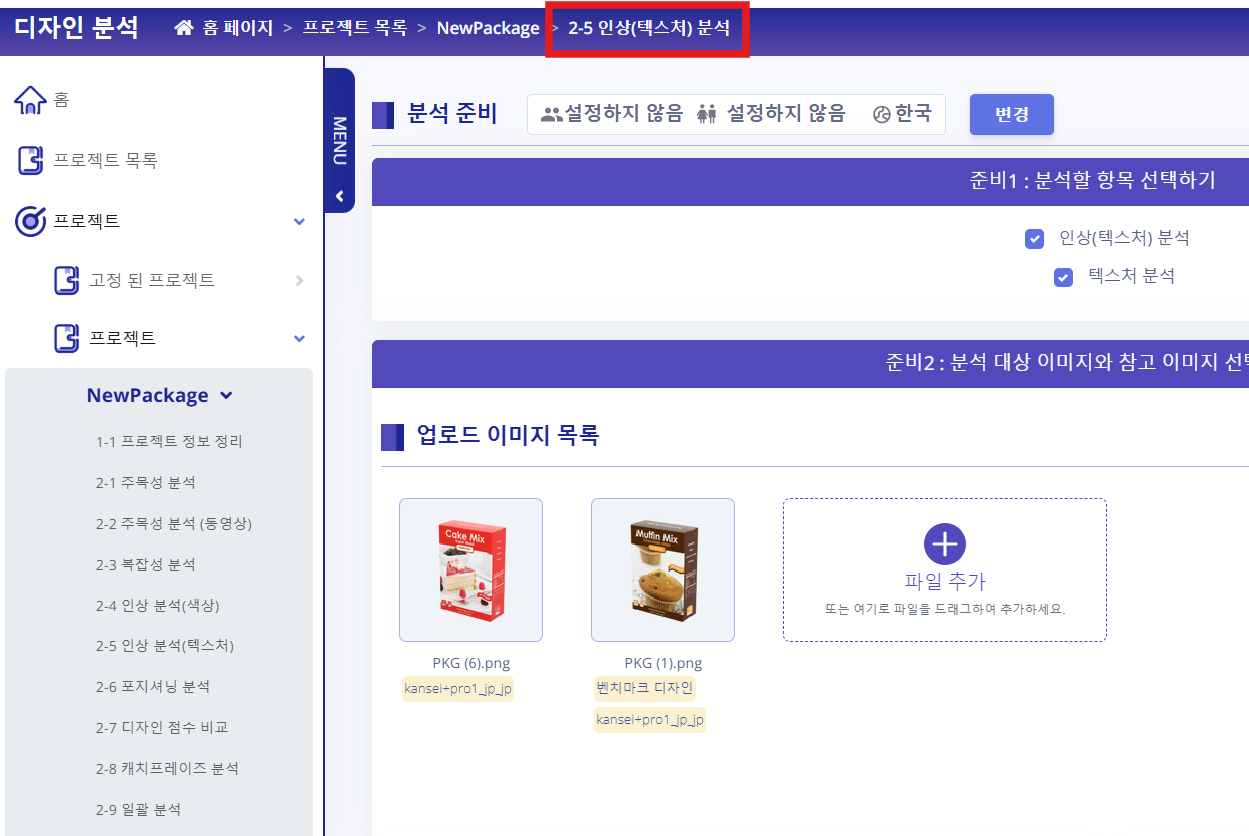The height and width of the screenshot is (836, 1249).
Task: Open 2-7 디자인 점수 비교
Action: [162, 727]
